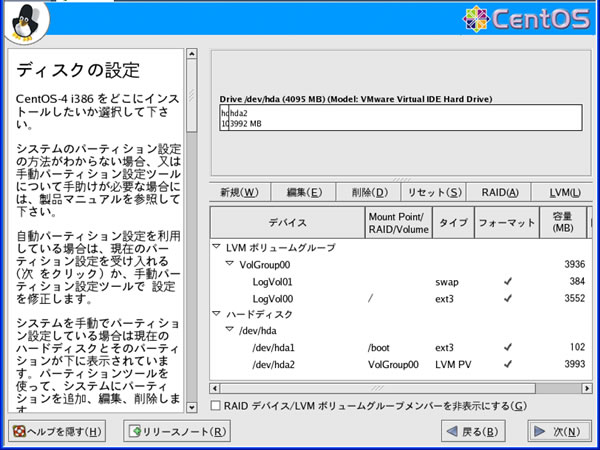Click the ディスクの設定 help heading
The height and width of the screenshot is (450, 600).
coord(78,70)
